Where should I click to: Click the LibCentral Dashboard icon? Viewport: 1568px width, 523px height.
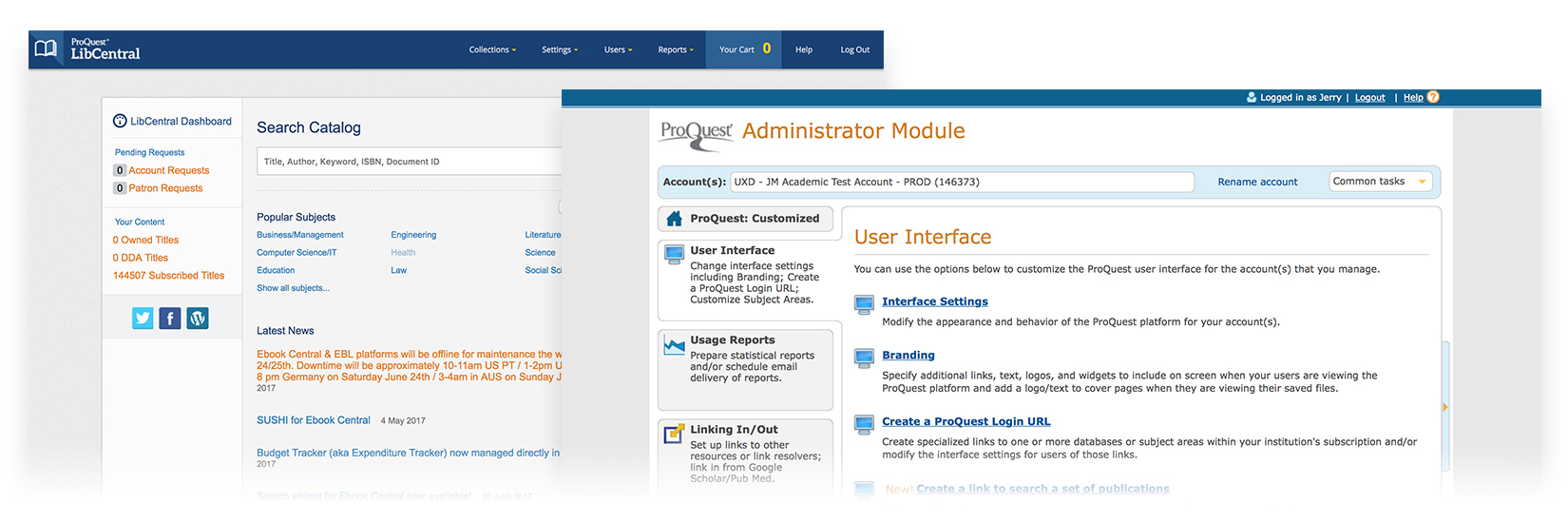click(x=120, y=121)
